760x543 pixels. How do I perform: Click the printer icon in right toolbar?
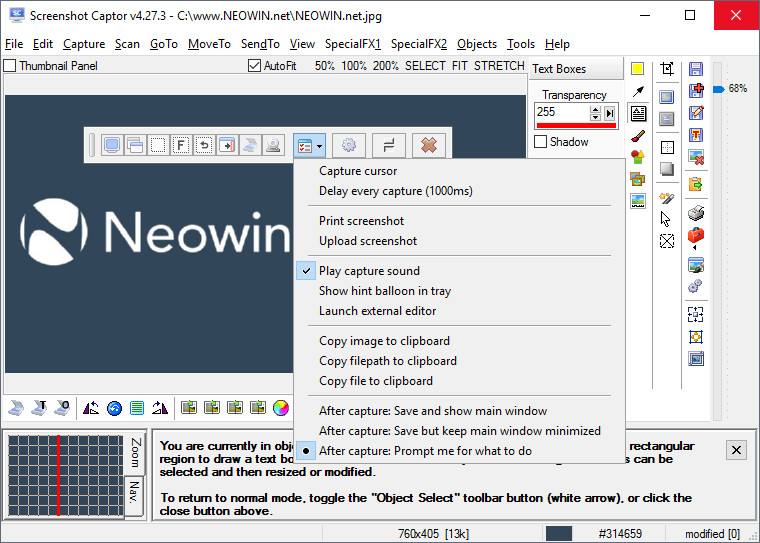pyautogui.click(x=696, y=213)
